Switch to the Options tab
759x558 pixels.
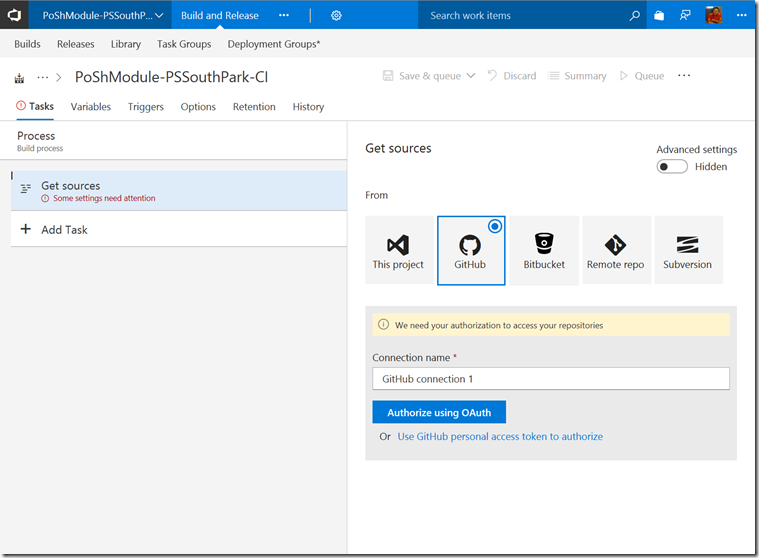click(198, 107)
